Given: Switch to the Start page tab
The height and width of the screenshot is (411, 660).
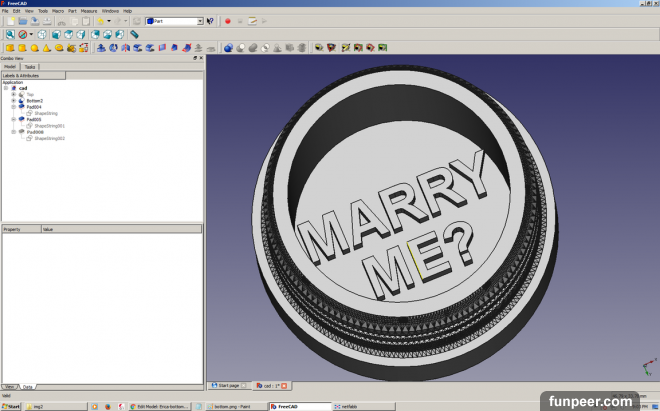Looking at the screenshot, I should [x=226, y=385].
